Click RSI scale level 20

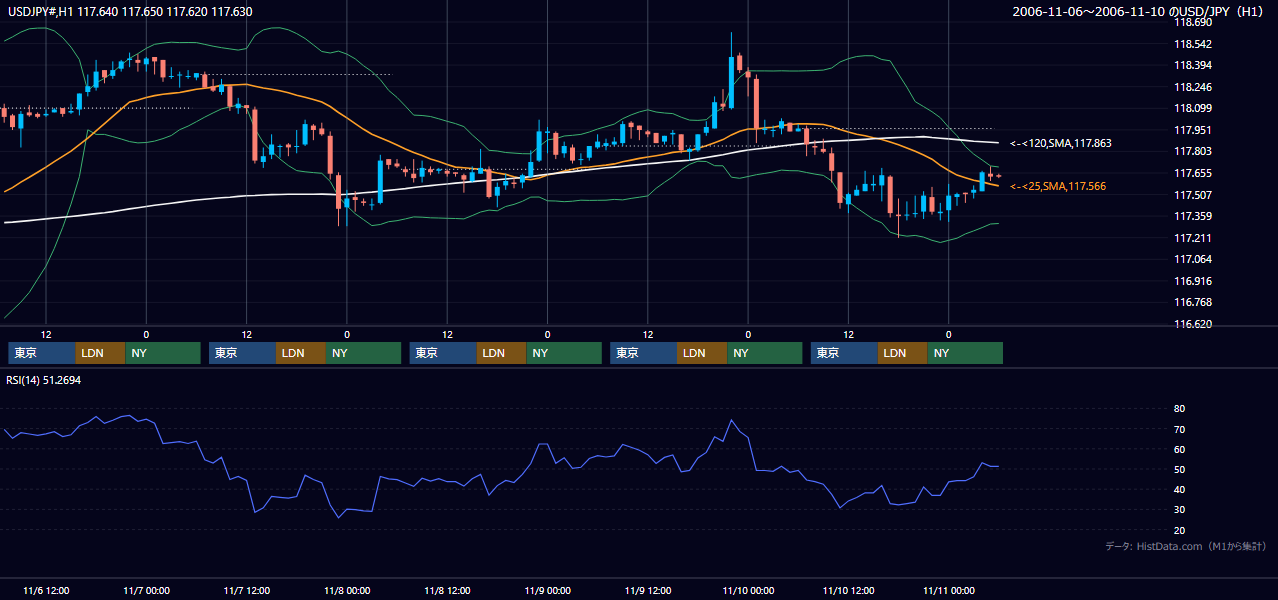1180,530
